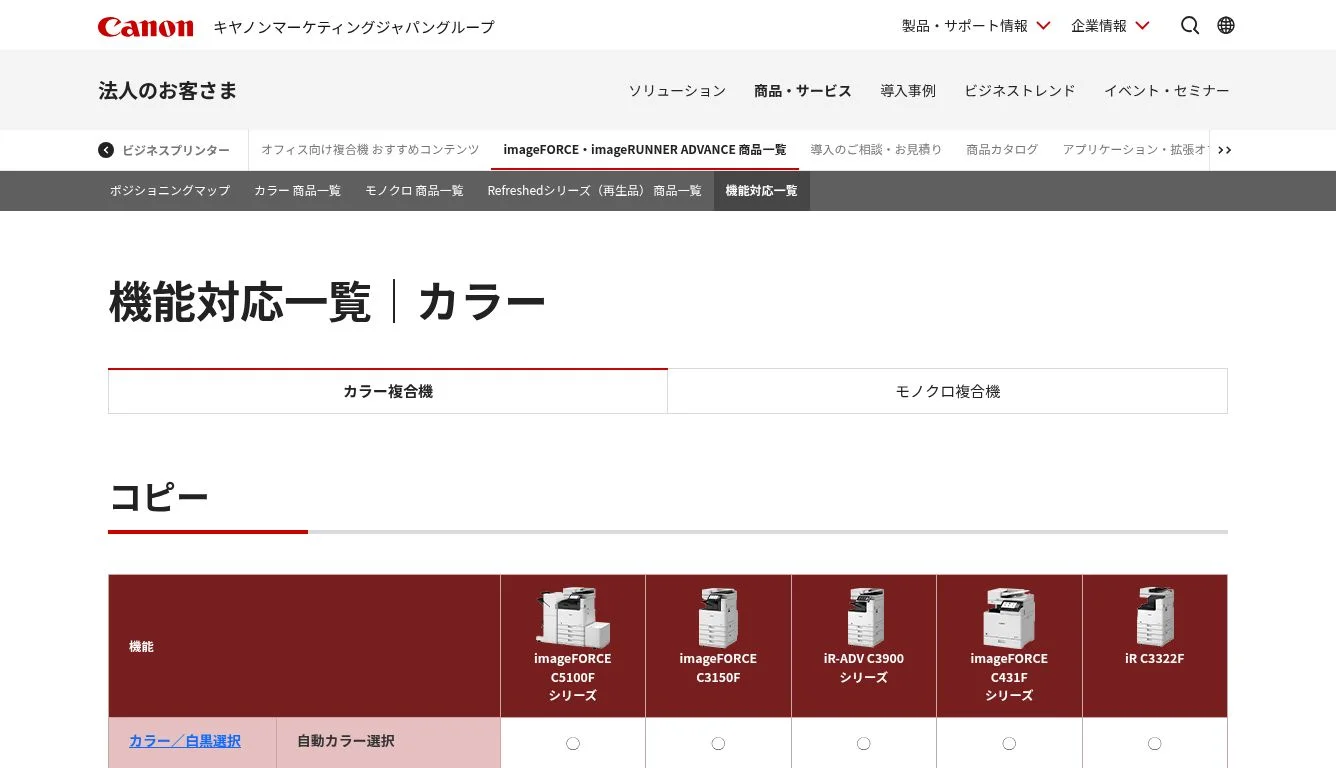1336x768 pixels.
Task: Expand the 製品・サポート情報 dropdown
Action: 975,26
